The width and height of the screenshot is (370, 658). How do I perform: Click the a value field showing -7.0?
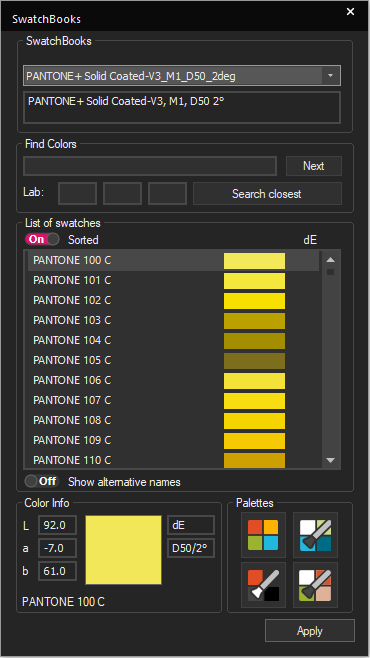click(57, 548)
